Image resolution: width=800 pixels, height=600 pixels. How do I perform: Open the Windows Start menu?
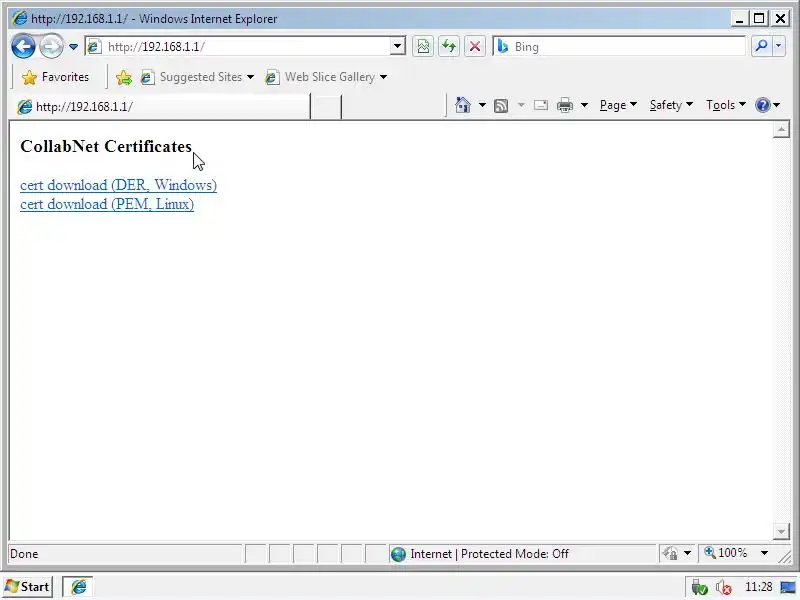click(27, 587)
